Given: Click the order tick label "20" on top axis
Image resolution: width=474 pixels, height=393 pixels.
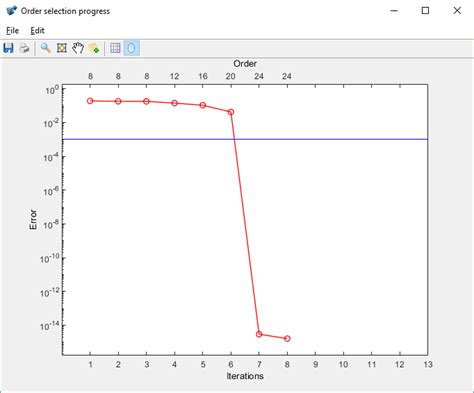Looking at the screenshot, I should [x=231, y=76].
